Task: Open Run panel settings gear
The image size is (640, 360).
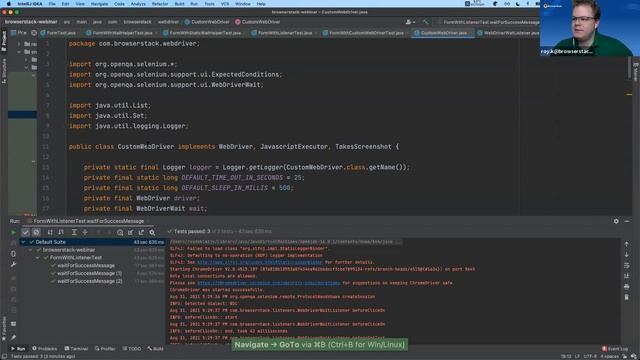Action: coord(616,221)
